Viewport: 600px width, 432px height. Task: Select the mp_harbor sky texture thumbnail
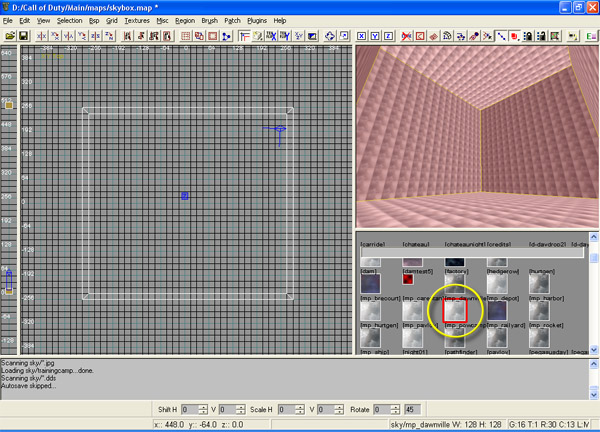click(539, 311)
